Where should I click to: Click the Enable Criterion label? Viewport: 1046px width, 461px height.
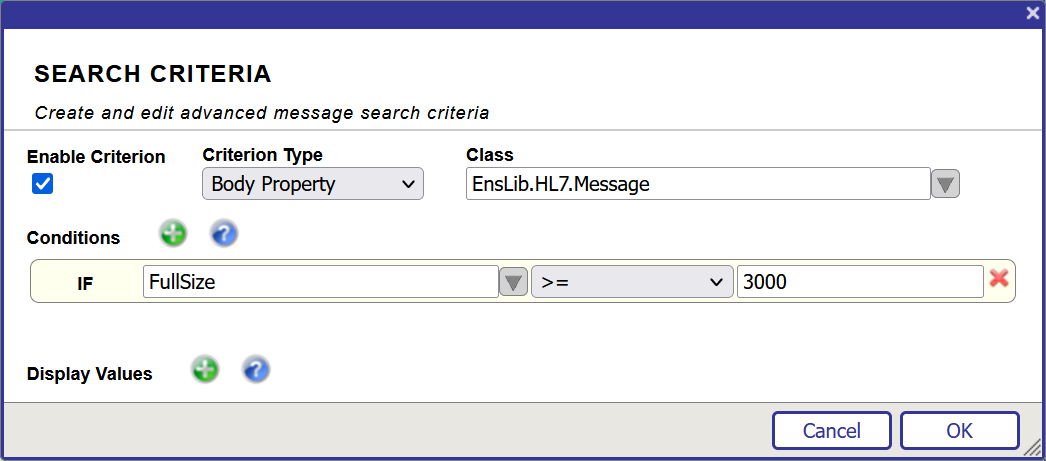pos(96,157)
